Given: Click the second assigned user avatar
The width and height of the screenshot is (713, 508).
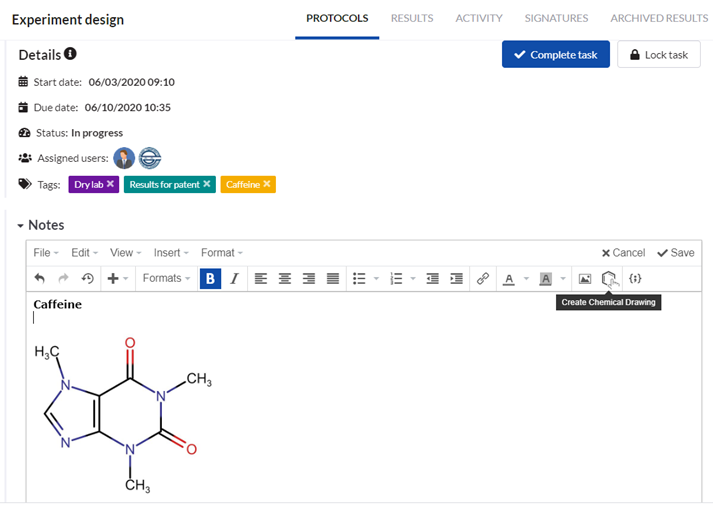Looking at the screenshot, I should pos(150,158).
